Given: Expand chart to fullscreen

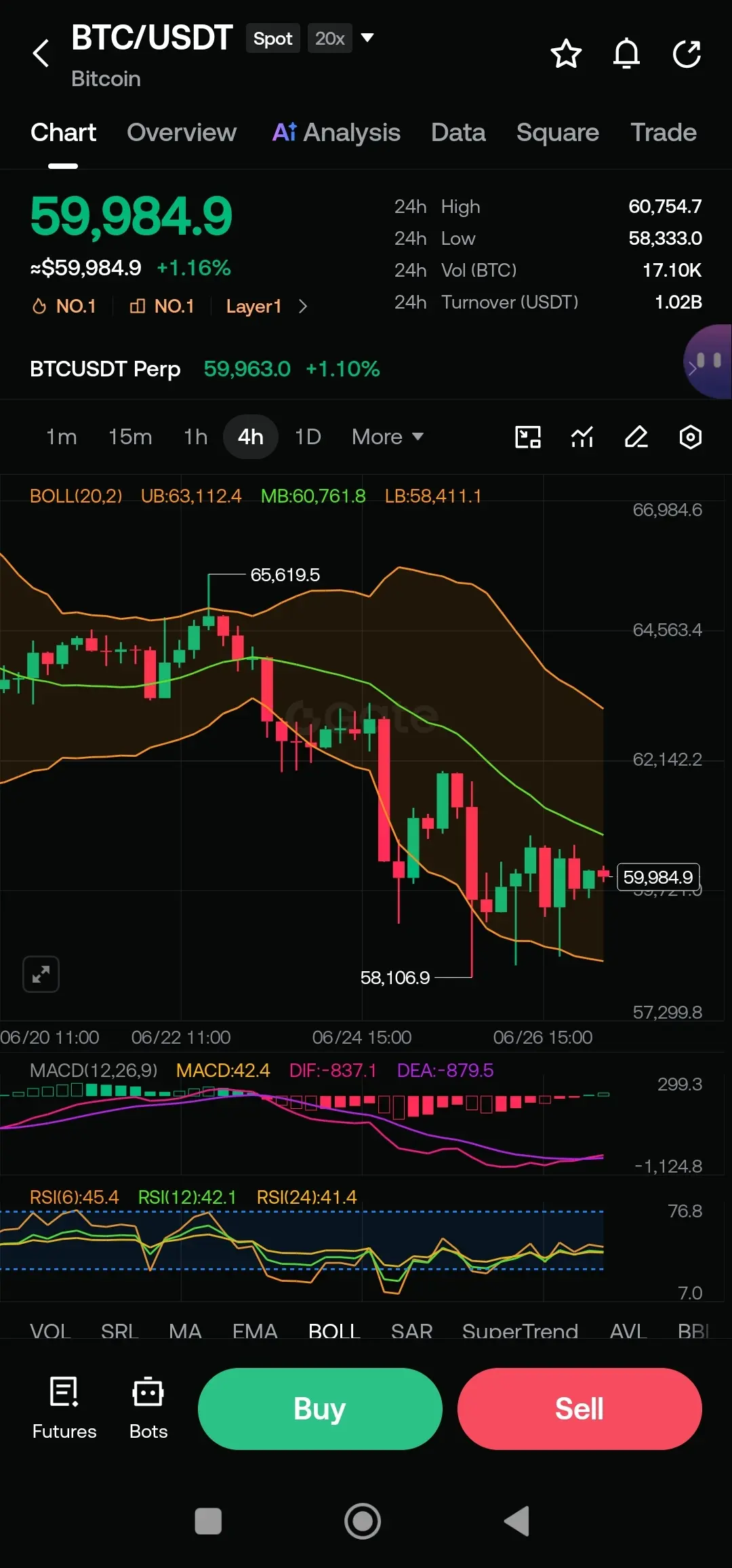Looking at the screenshot, I should coord(41,975).
